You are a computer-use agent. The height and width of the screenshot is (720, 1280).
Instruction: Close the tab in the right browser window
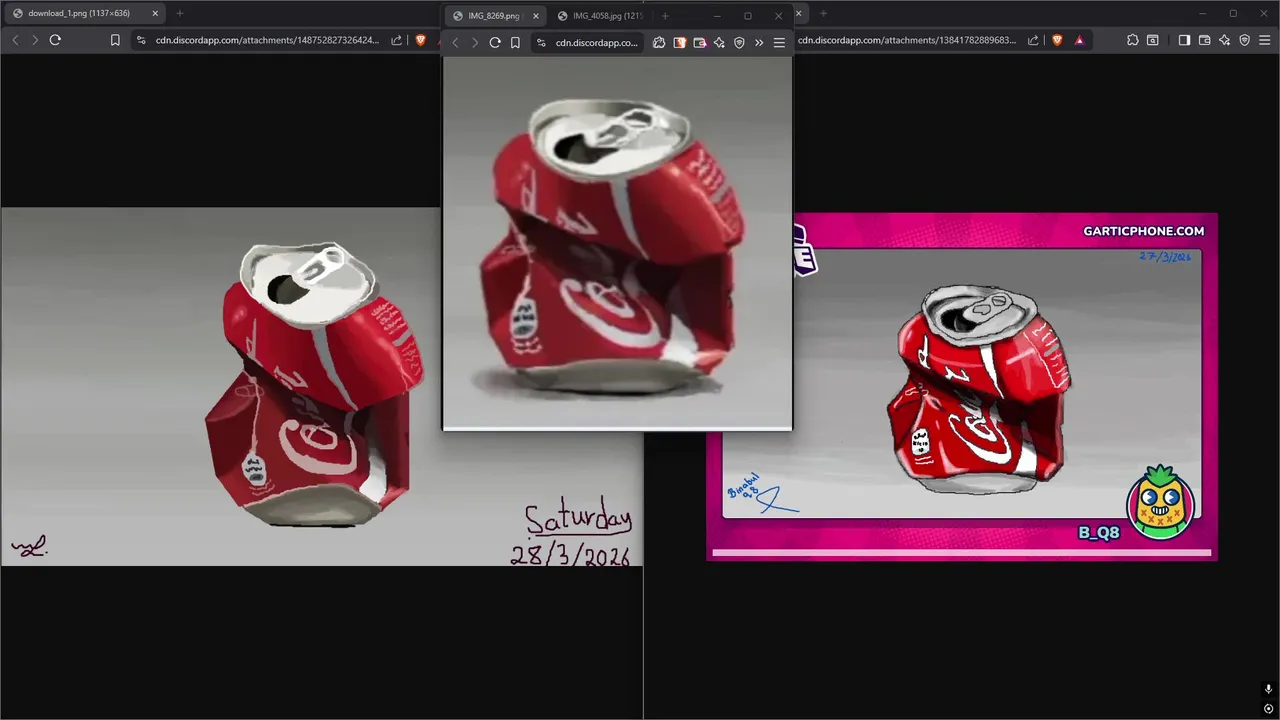pyautogui.click(x=798, y=13)
